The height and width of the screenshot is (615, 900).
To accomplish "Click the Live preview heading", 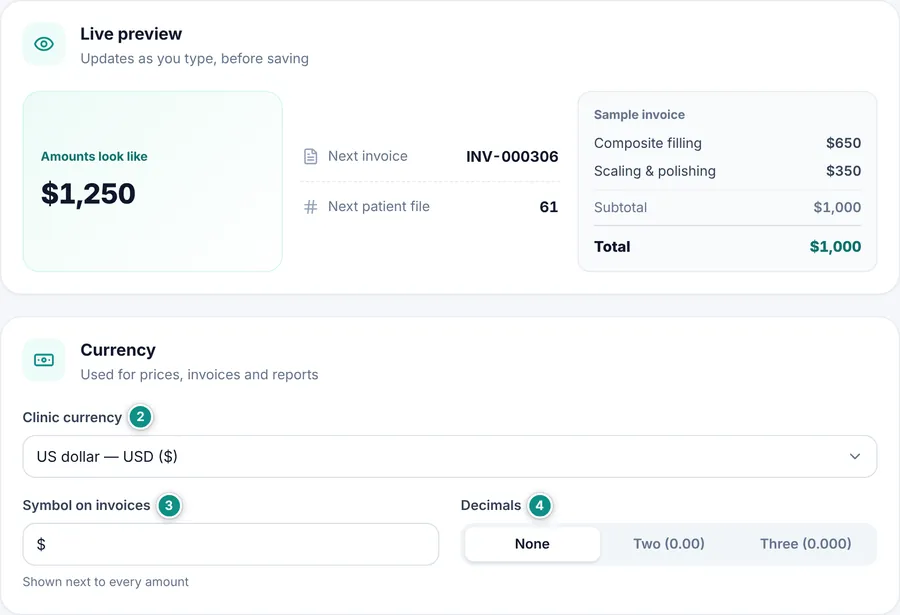I will tap(131, 34).
